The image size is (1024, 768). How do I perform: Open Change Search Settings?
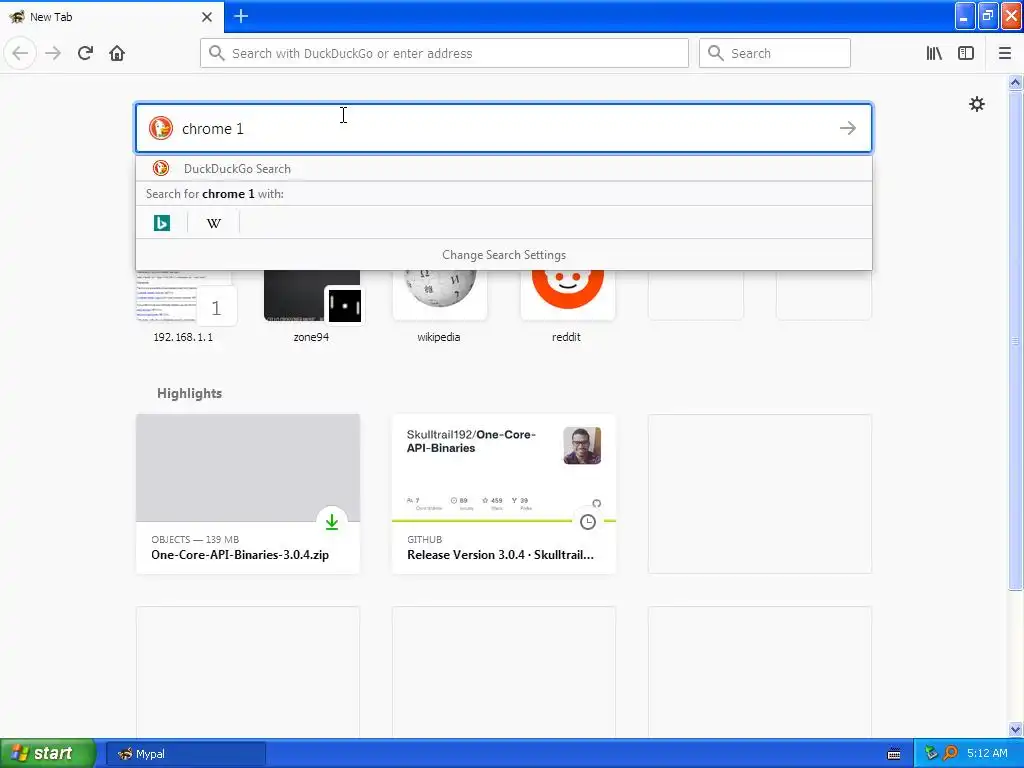point(504,255)
